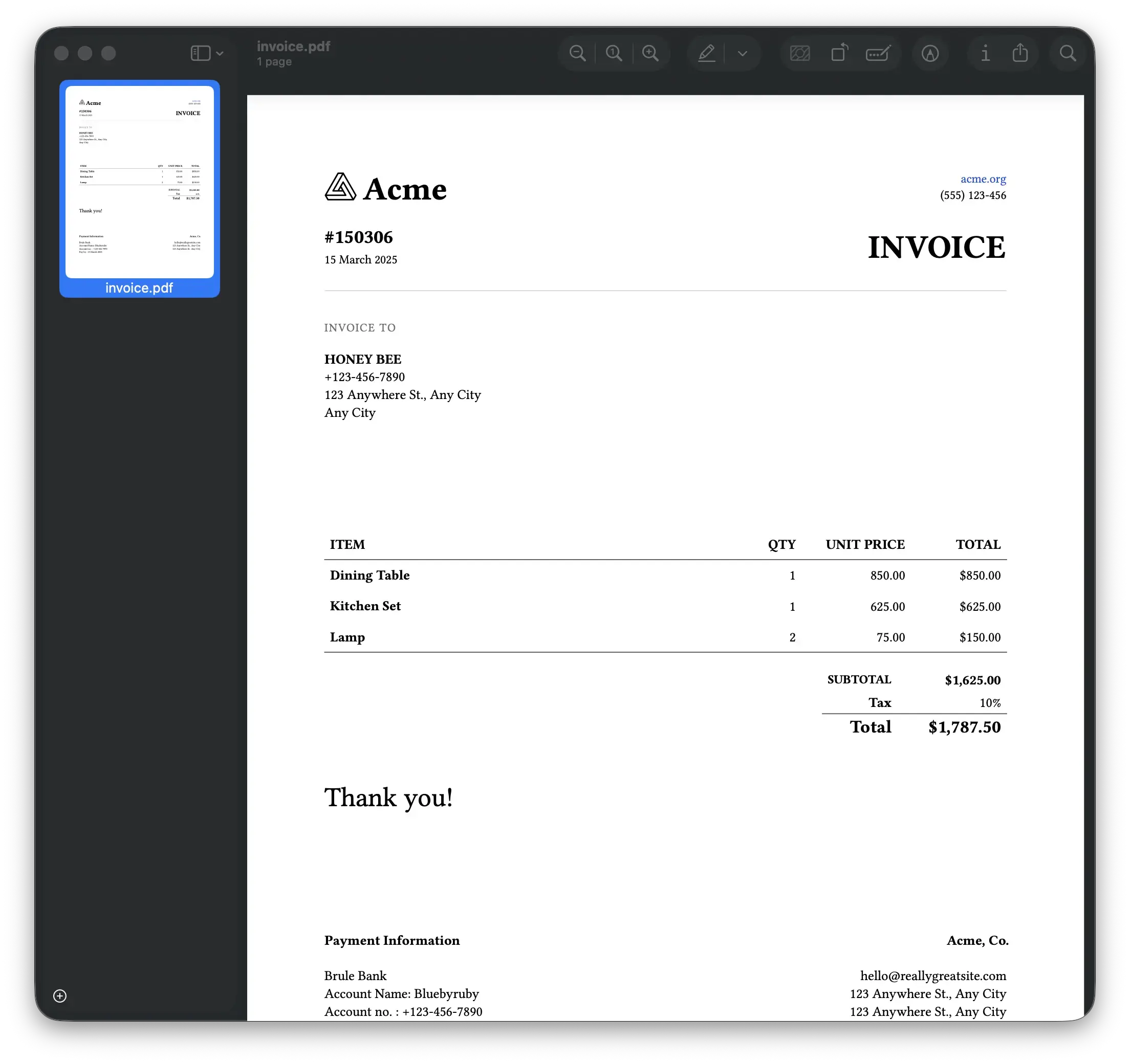Viewport: 1130px width, 1064px height.
Task: Click Account Name: Bluebyruby line
Action: [x=401, y=993]
